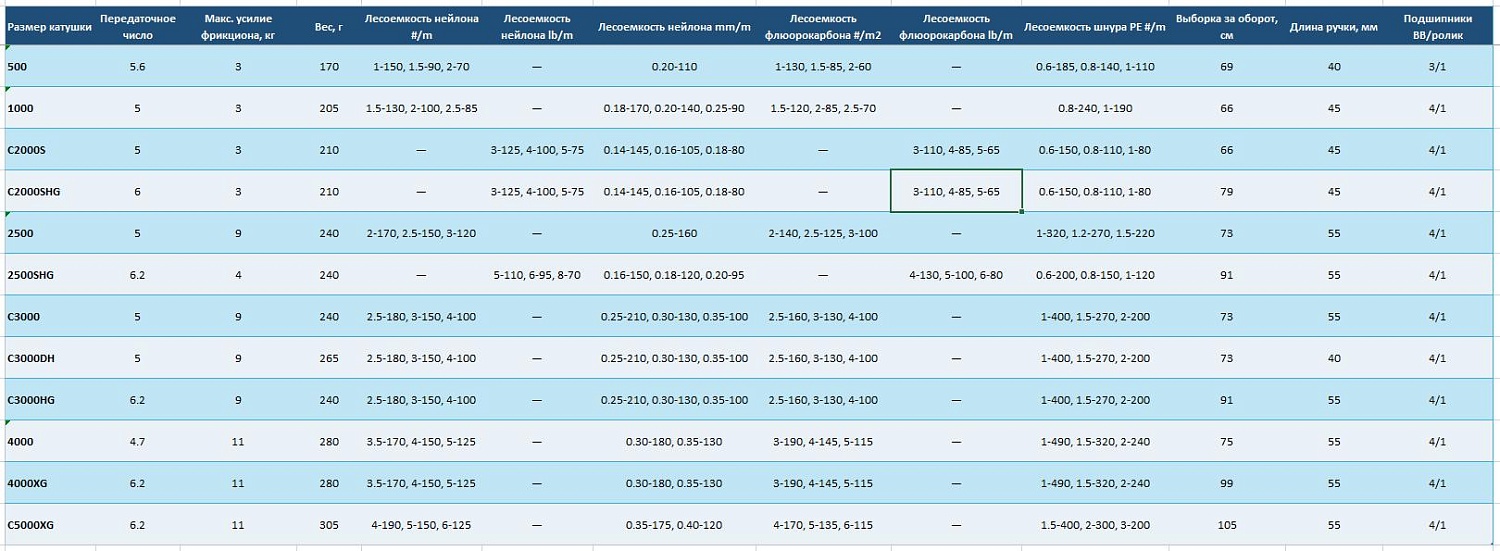Image resolution: width=1500 pixels, height=551 pixels.
Task: Click model cell C5000XG
Action: (49, 524)
